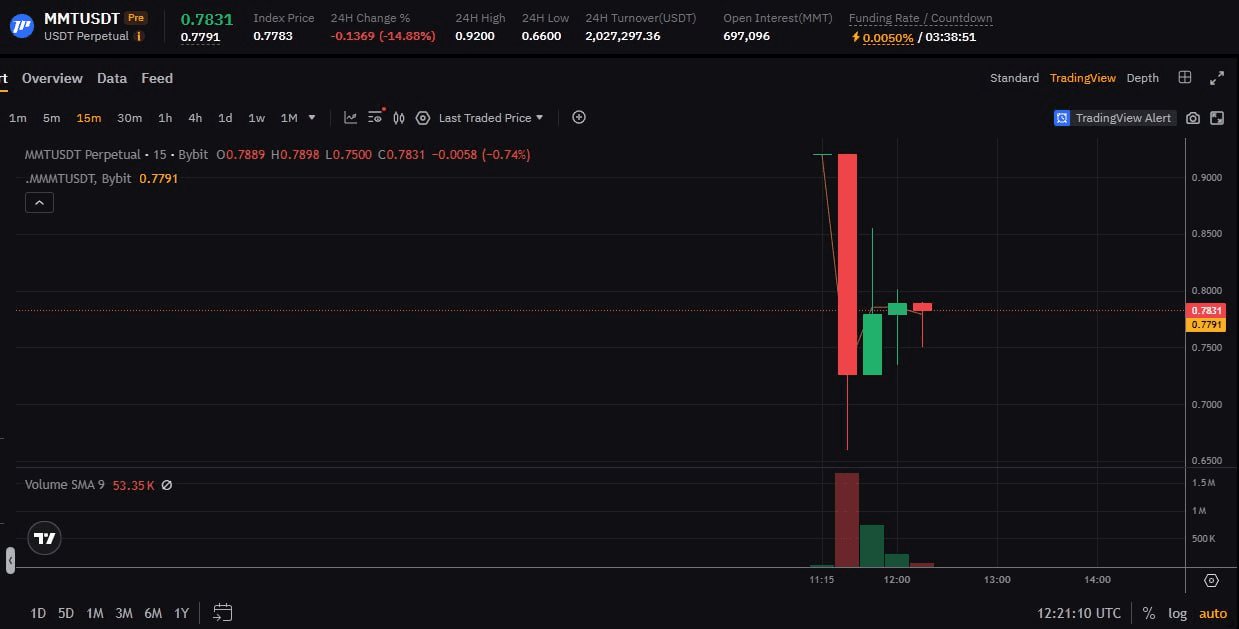This screenshot has height=629, width=1239.
Task: Click the Funding Rate / Countdown label
Action: tap(920, 18)
